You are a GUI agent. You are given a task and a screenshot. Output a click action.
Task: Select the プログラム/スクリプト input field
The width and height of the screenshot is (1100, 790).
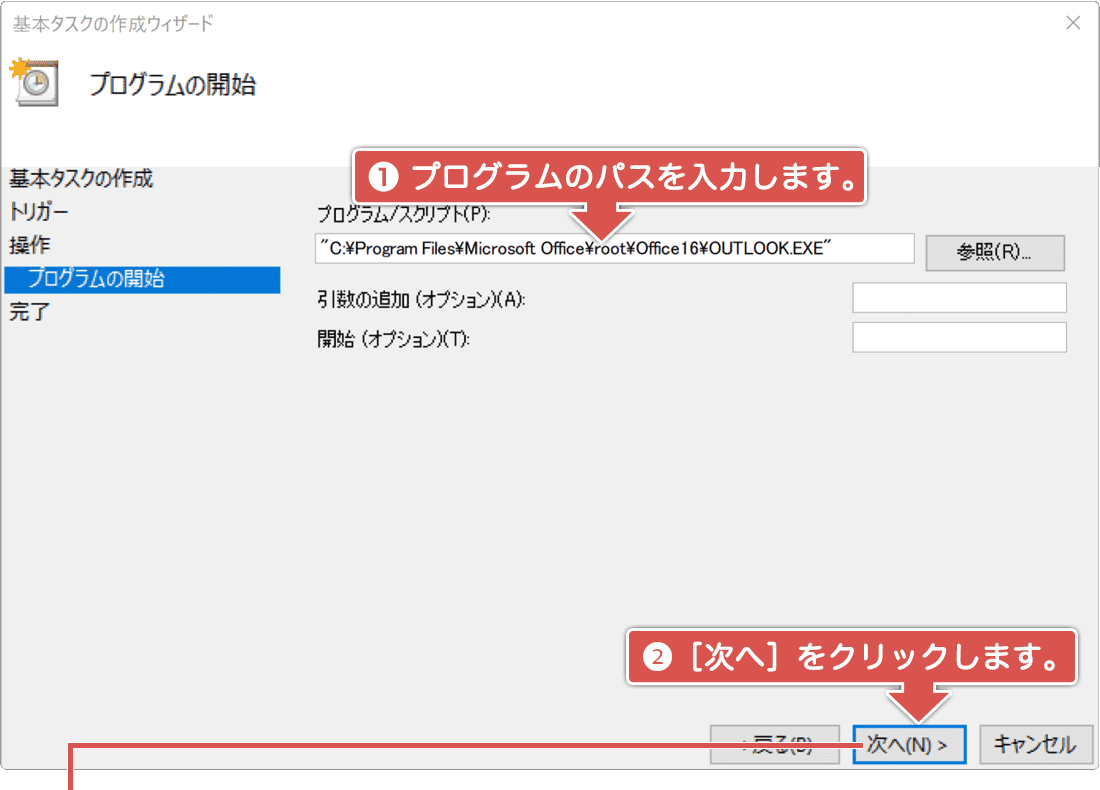(x=614, y=248)
